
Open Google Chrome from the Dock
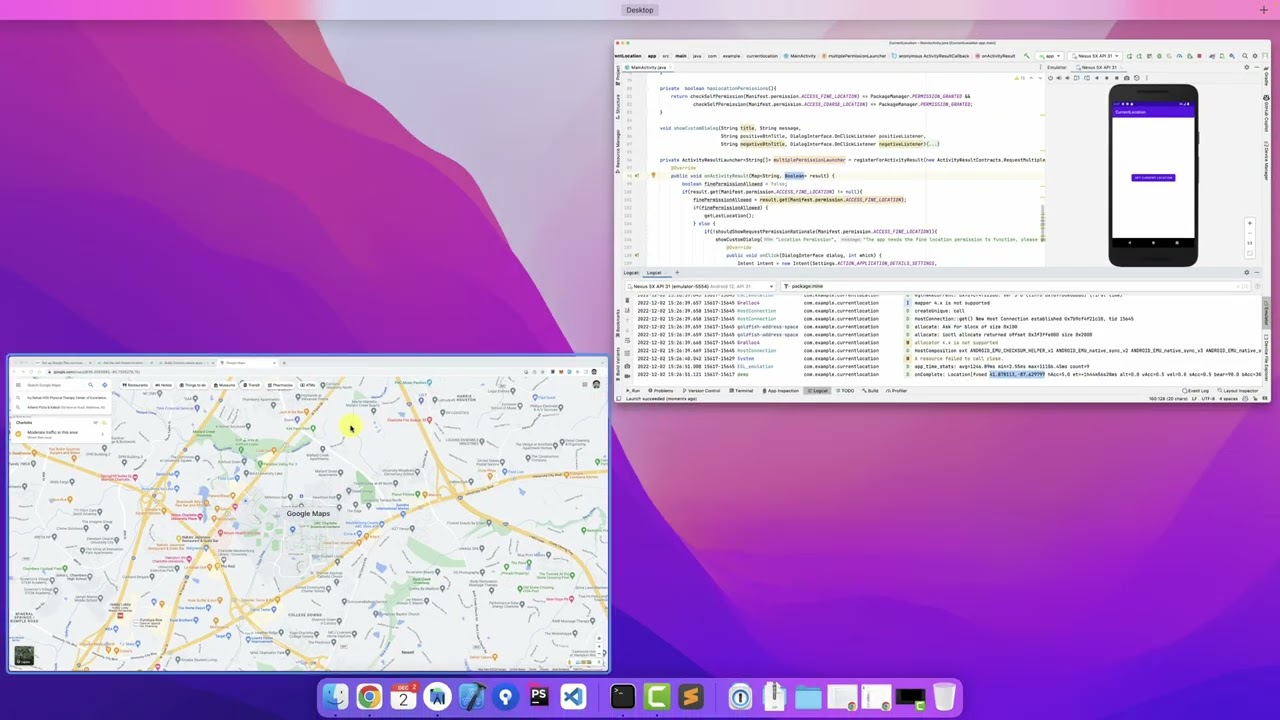pos(369,697)
